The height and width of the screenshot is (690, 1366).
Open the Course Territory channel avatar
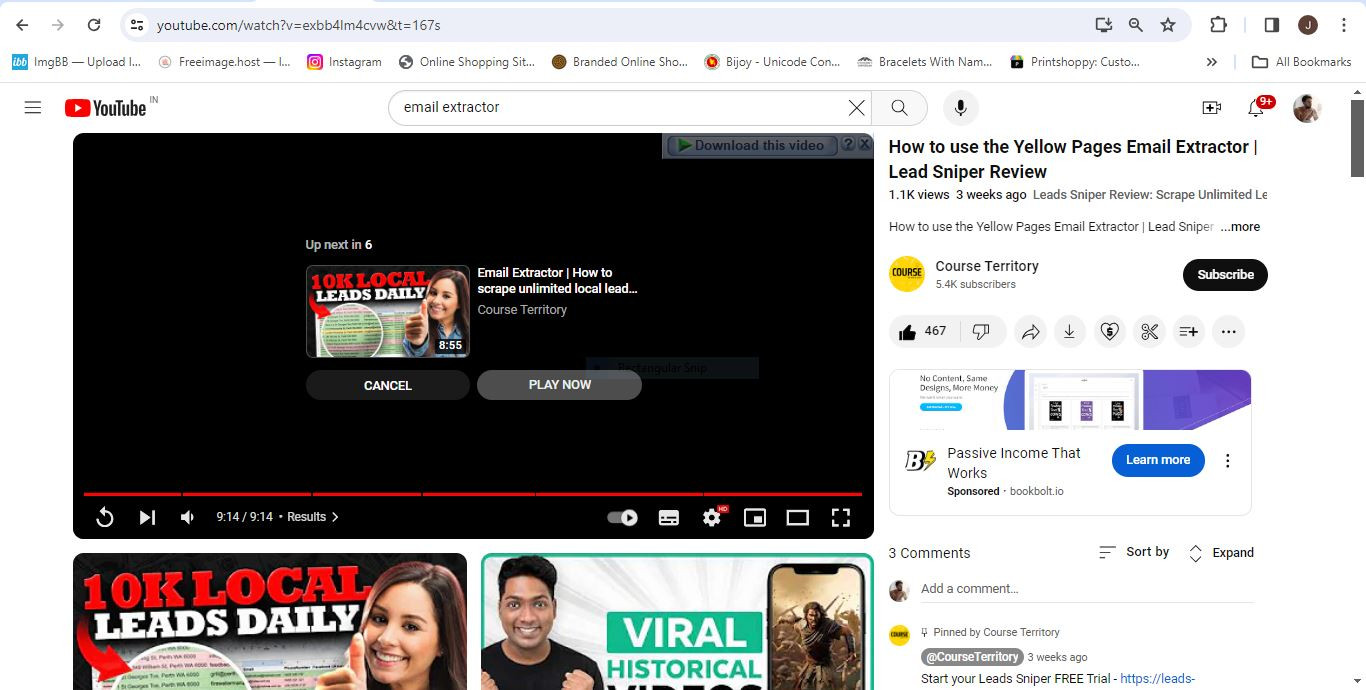coord(907,274)
